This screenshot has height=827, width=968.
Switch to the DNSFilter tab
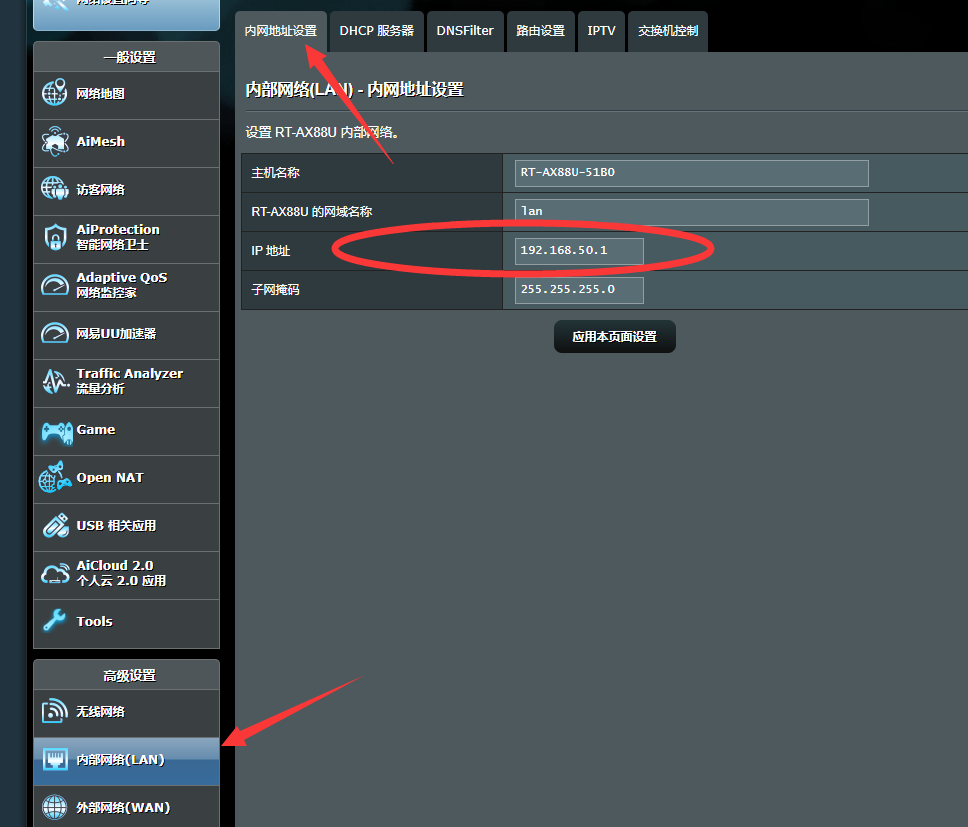tap(465, 31)
